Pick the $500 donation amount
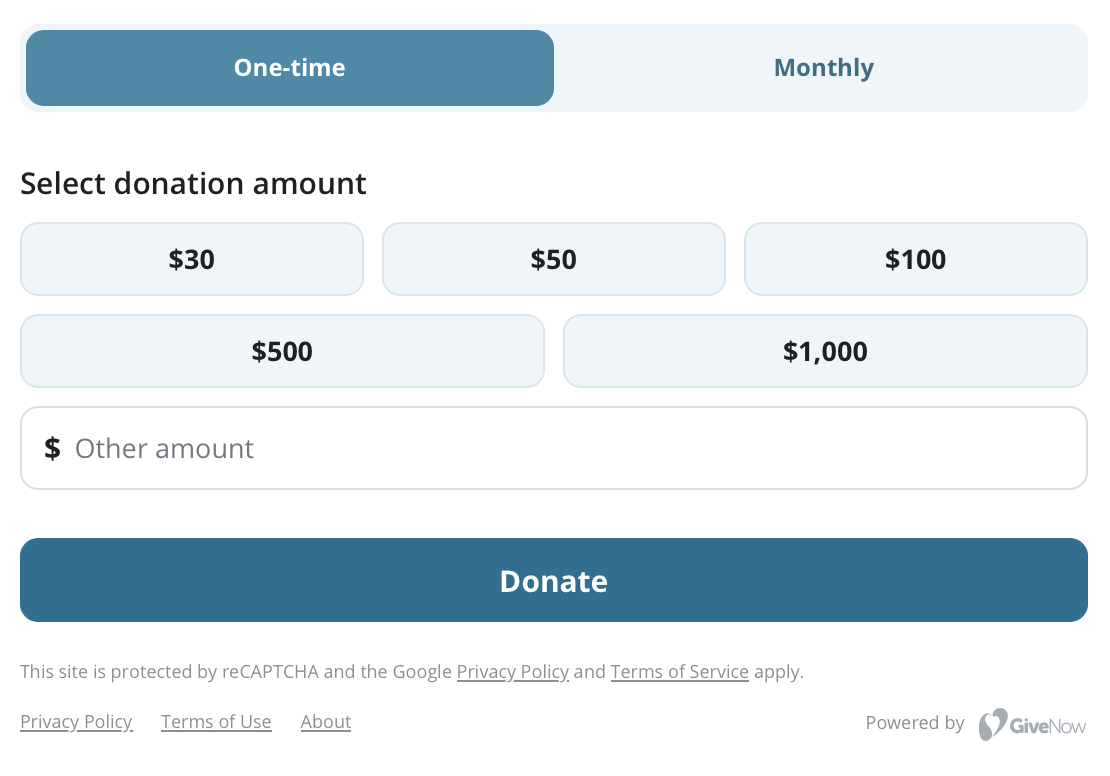Viewport: 1110px width, 776px height. point(282,351)
